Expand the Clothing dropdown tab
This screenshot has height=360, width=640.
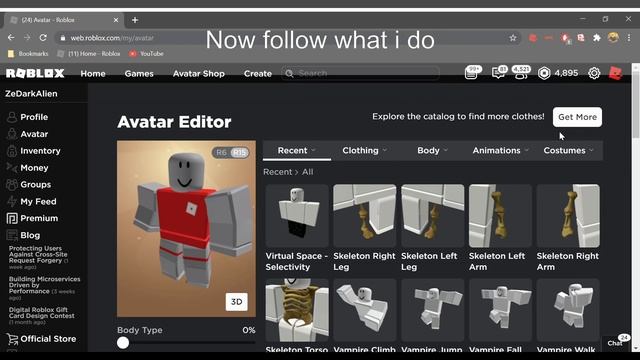pyautogui.click(x=364, y=151)
